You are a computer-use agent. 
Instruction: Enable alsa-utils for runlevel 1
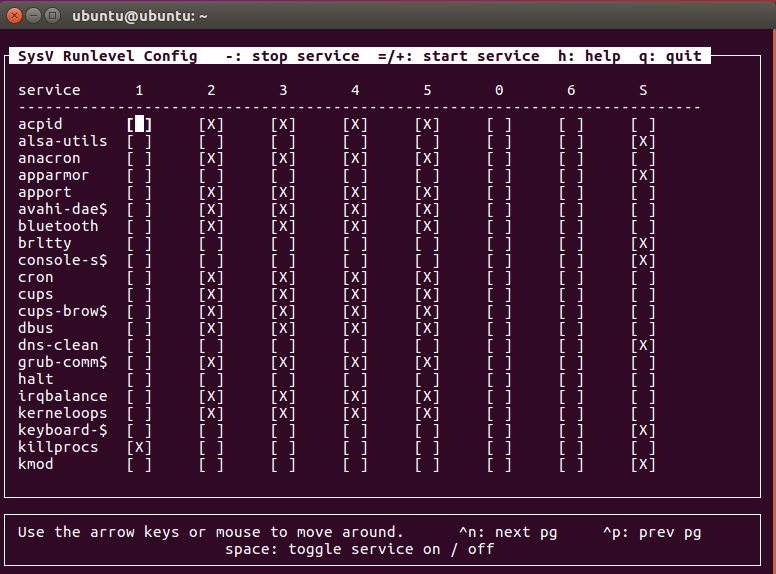(139, 142)
